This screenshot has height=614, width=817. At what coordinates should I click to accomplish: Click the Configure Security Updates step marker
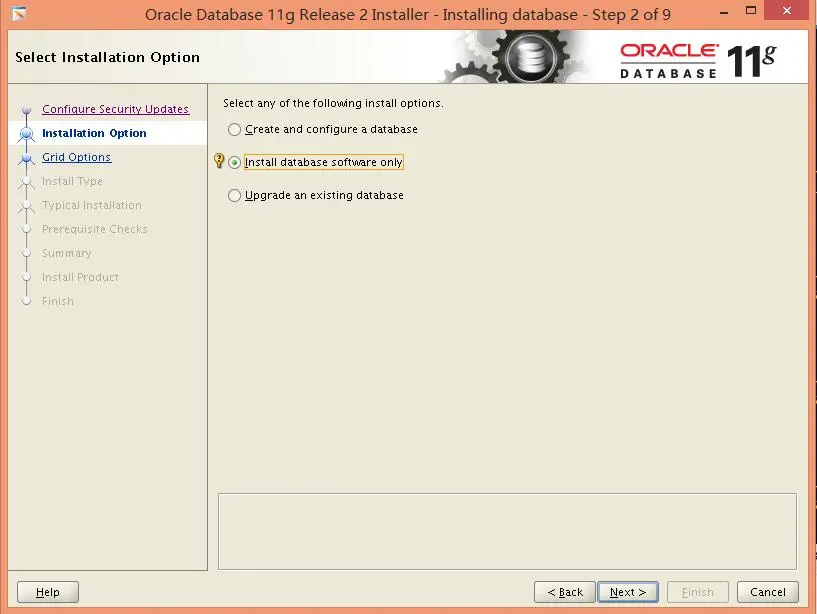click(27, 110)
